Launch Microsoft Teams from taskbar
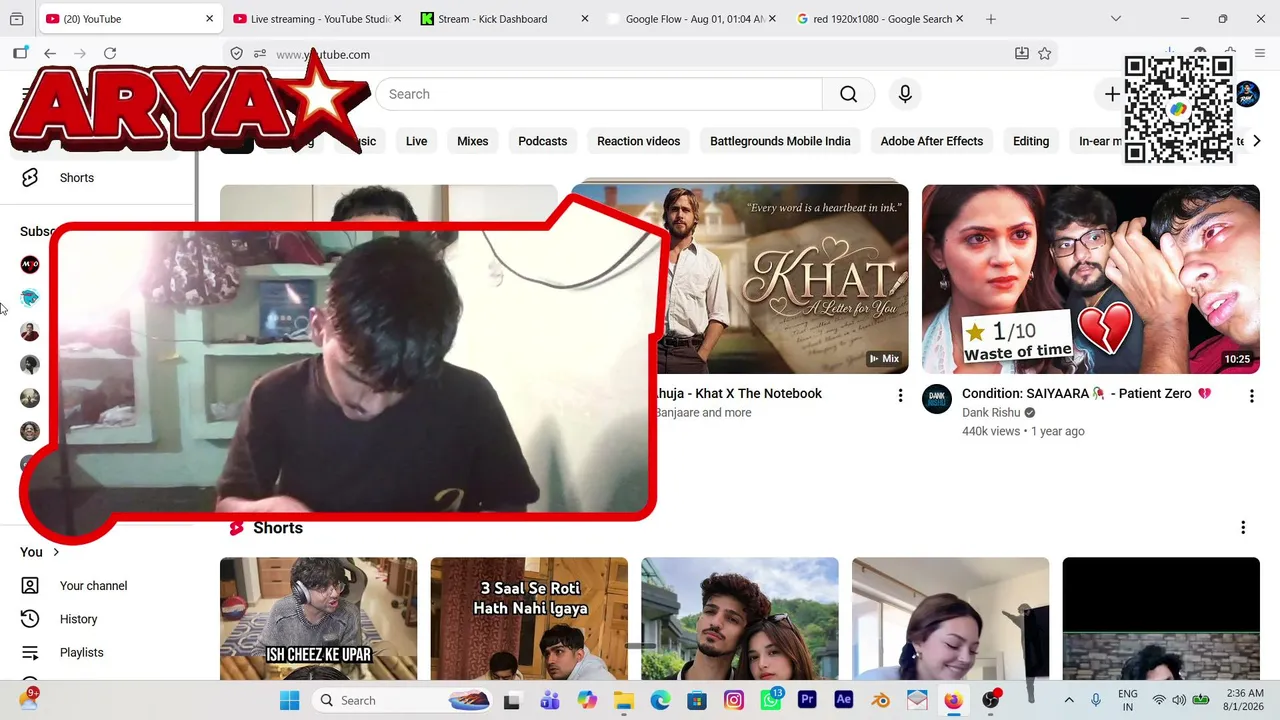1280x720 pixels. point(549,700)
